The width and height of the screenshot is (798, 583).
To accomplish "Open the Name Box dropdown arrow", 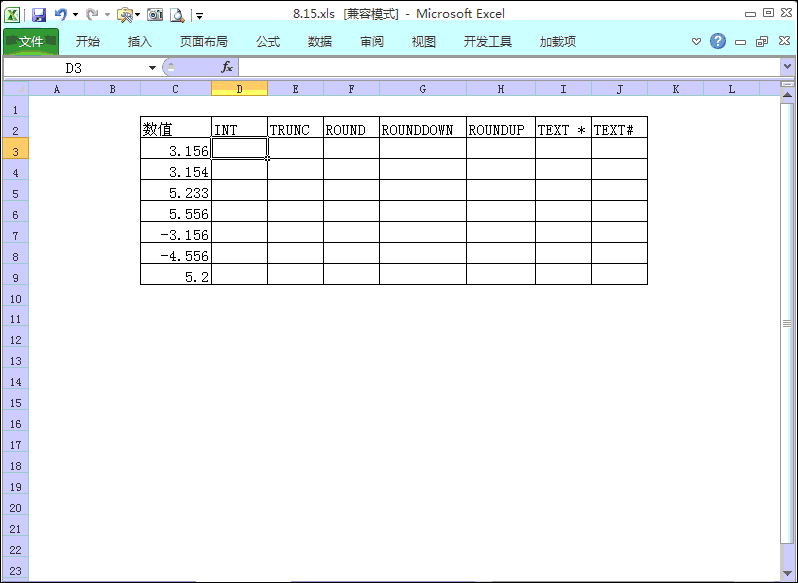I will (152, 68).
